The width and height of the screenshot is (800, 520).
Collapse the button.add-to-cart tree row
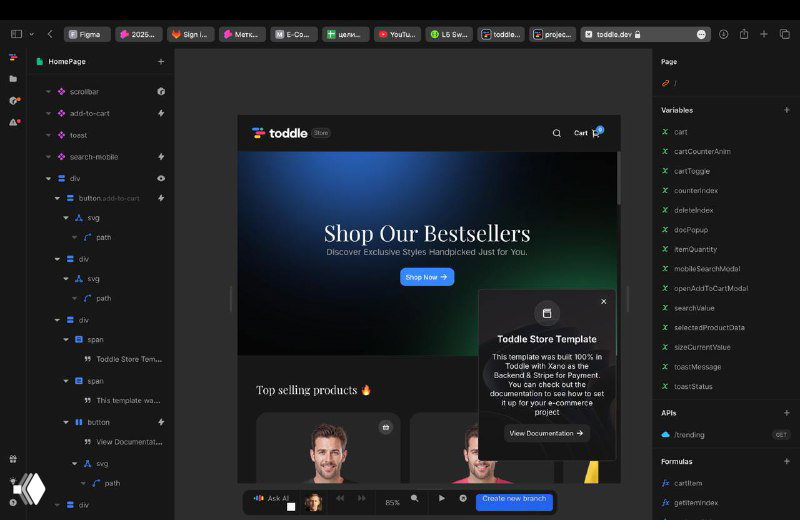click(57, 198)
